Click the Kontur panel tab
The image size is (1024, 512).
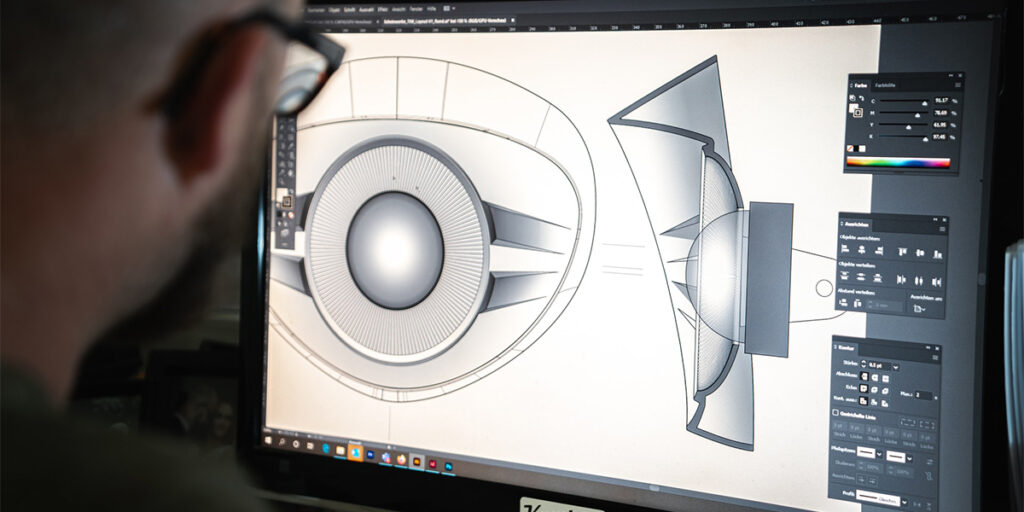[x=846, y=348]
